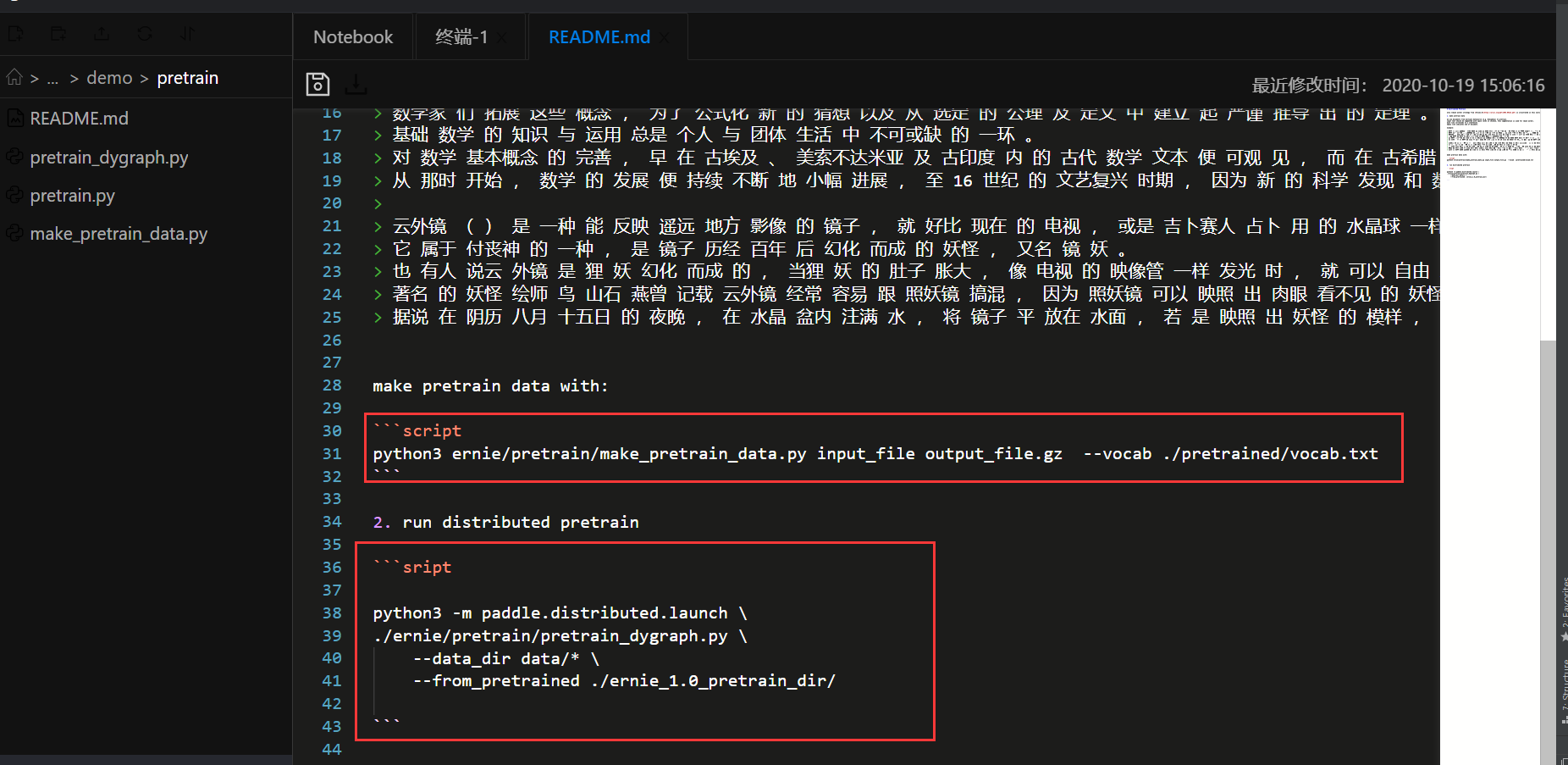1568x765 pixels.
Task: Click the '```script' fence on line 30
Action: click(417, 431)
